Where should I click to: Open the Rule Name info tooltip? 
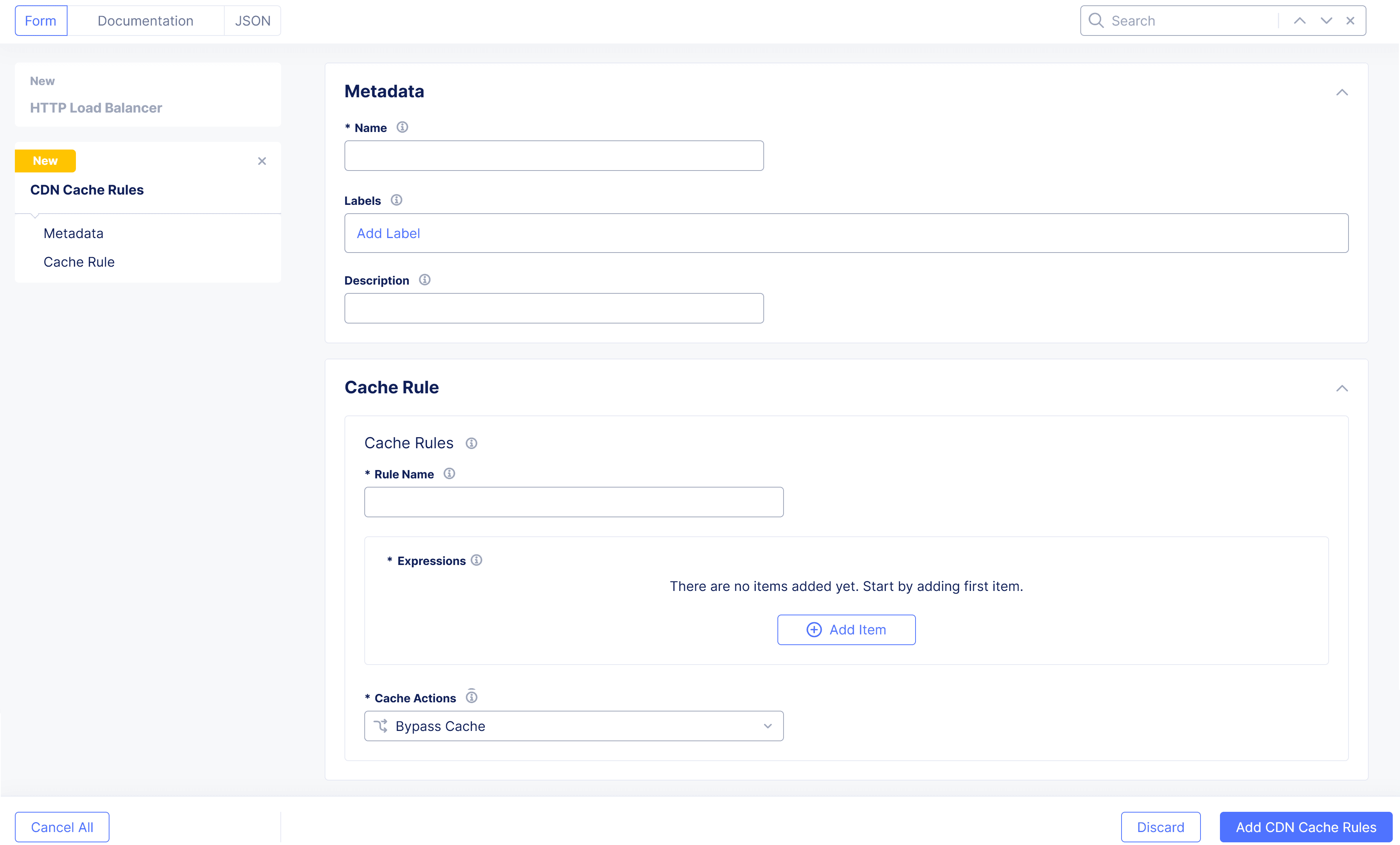(449, 473)
